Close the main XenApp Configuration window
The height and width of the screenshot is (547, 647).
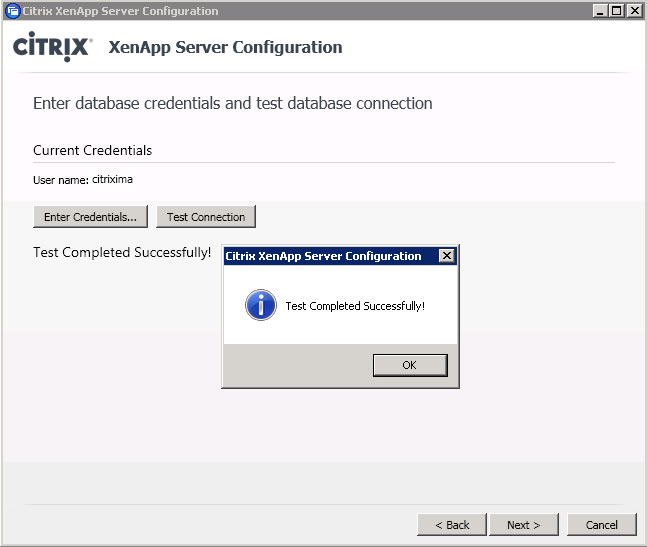coord(634,11)
